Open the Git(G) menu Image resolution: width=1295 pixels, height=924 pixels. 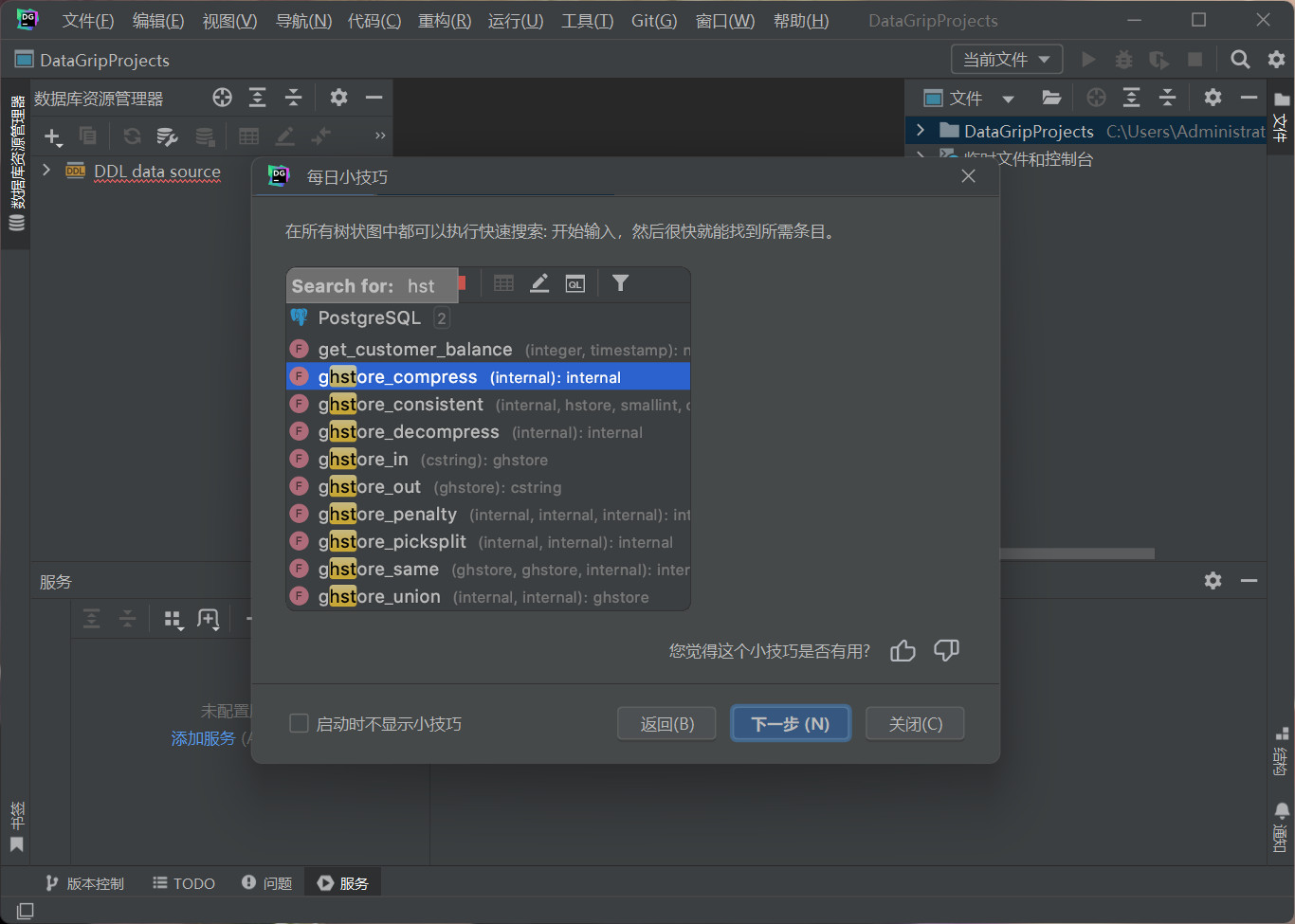point(654,21)
